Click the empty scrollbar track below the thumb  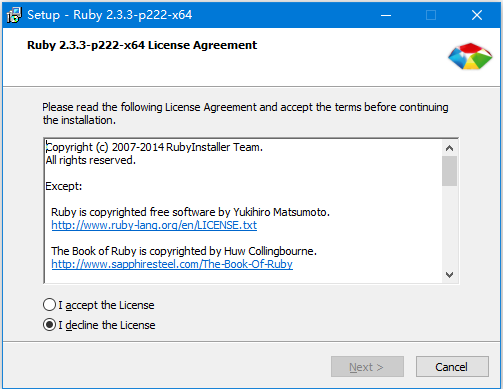click(449, 227)
